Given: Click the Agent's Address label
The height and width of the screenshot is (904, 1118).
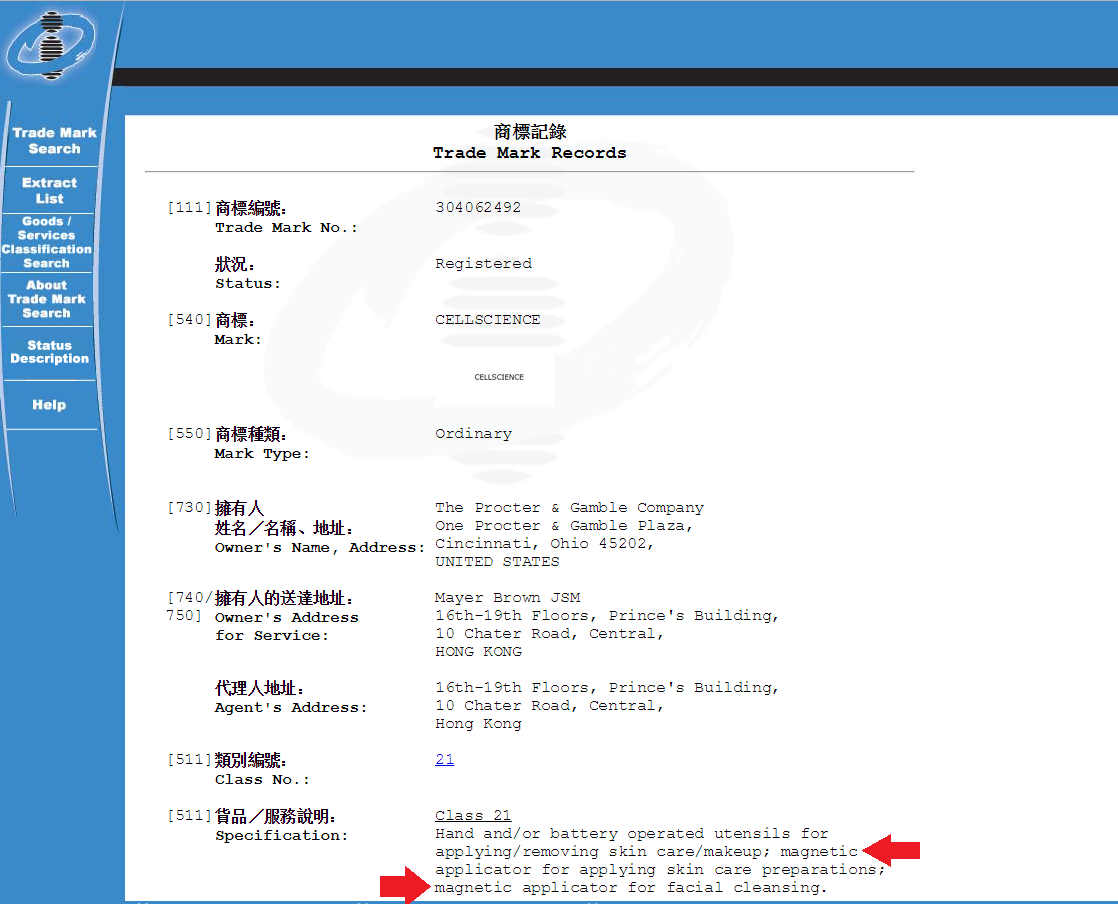Looking at the screenshot, I should pyautogui.click(x=290, y=707).
